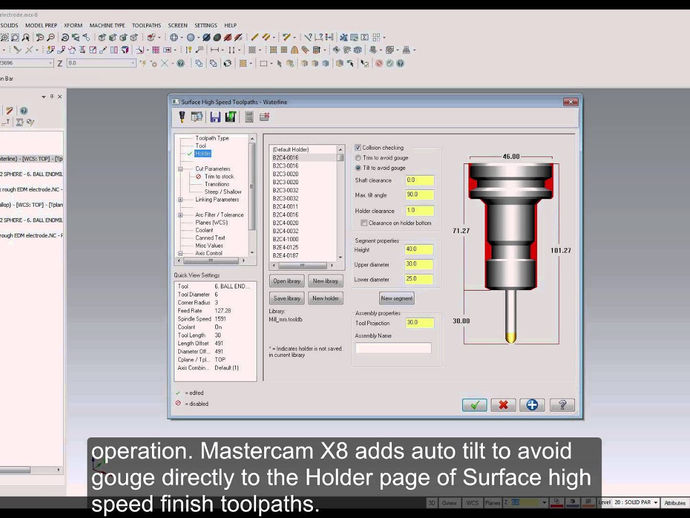This screenshot has height=518, width=690.
Task: Select holder B2E4-0125 in the list
Action: coord(286,247)
